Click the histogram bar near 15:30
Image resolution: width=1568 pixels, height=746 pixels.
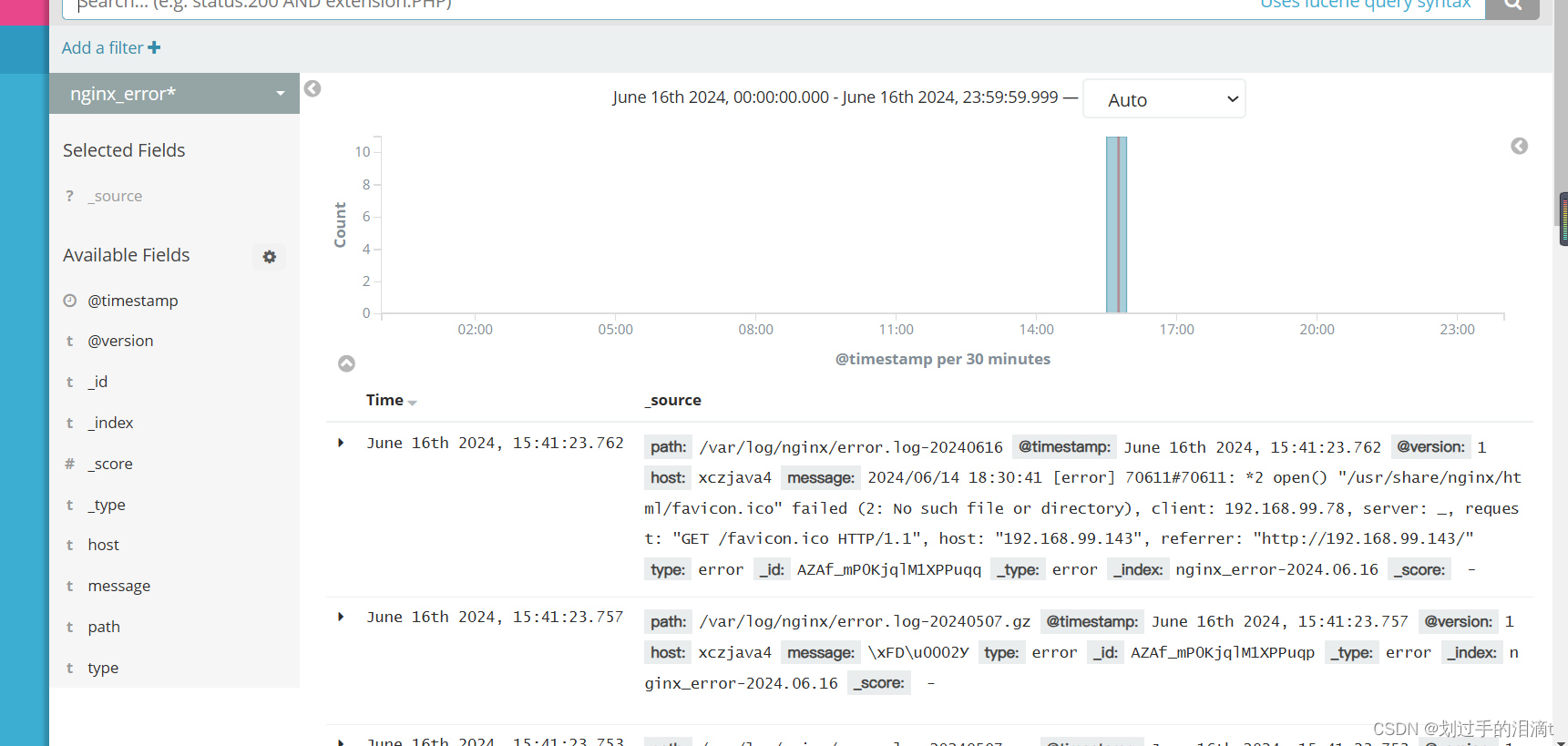coord(1116,224)
